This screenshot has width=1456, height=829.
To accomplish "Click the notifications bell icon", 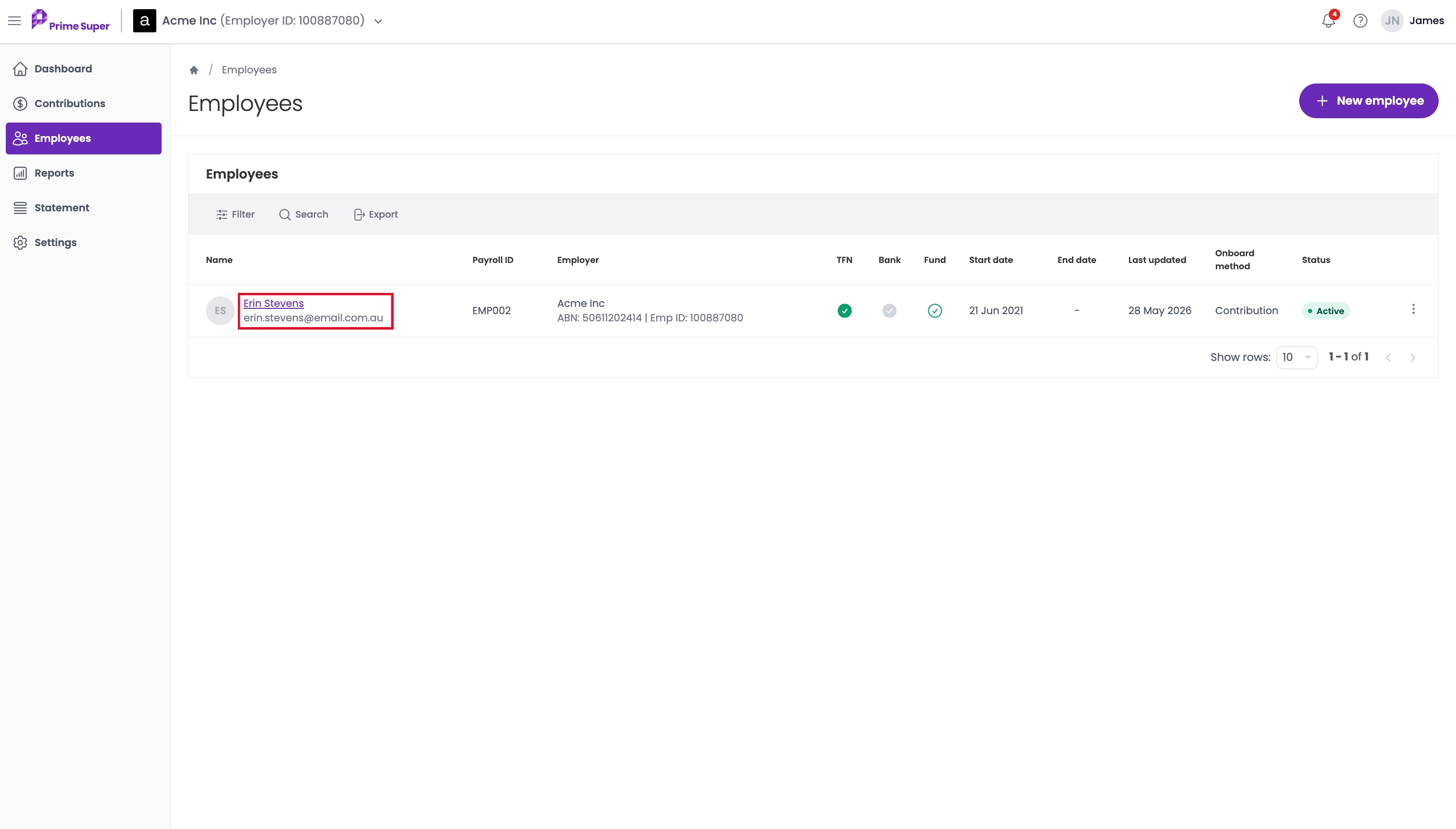I will 1328,21.
